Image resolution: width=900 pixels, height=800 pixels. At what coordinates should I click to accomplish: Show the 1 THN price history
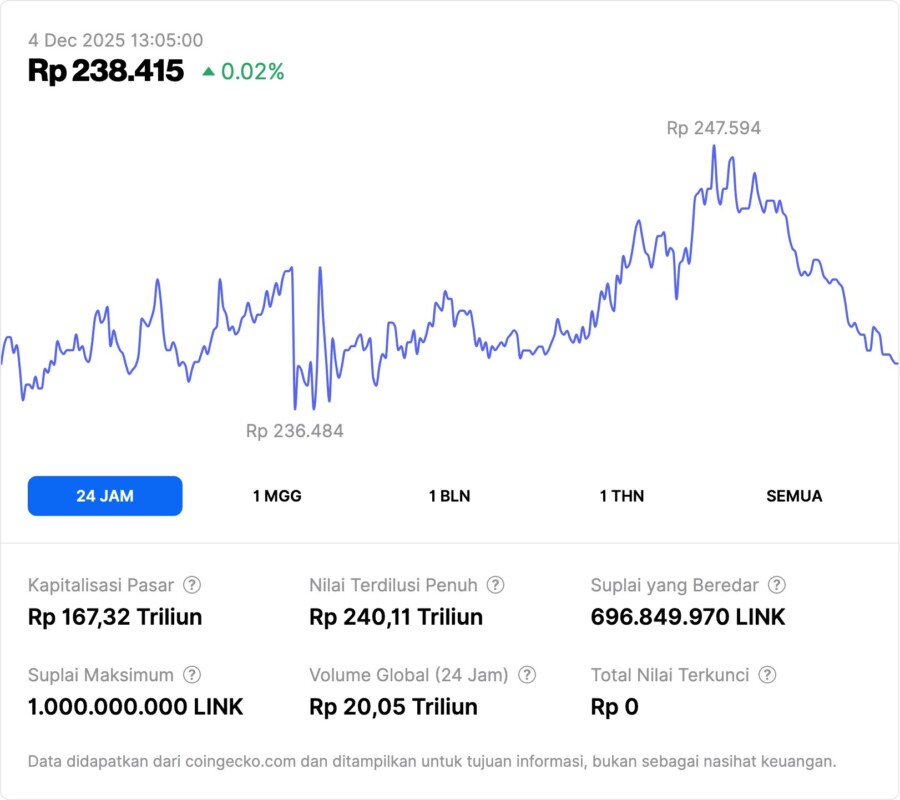pyautogui.click(x=622, y=496)
